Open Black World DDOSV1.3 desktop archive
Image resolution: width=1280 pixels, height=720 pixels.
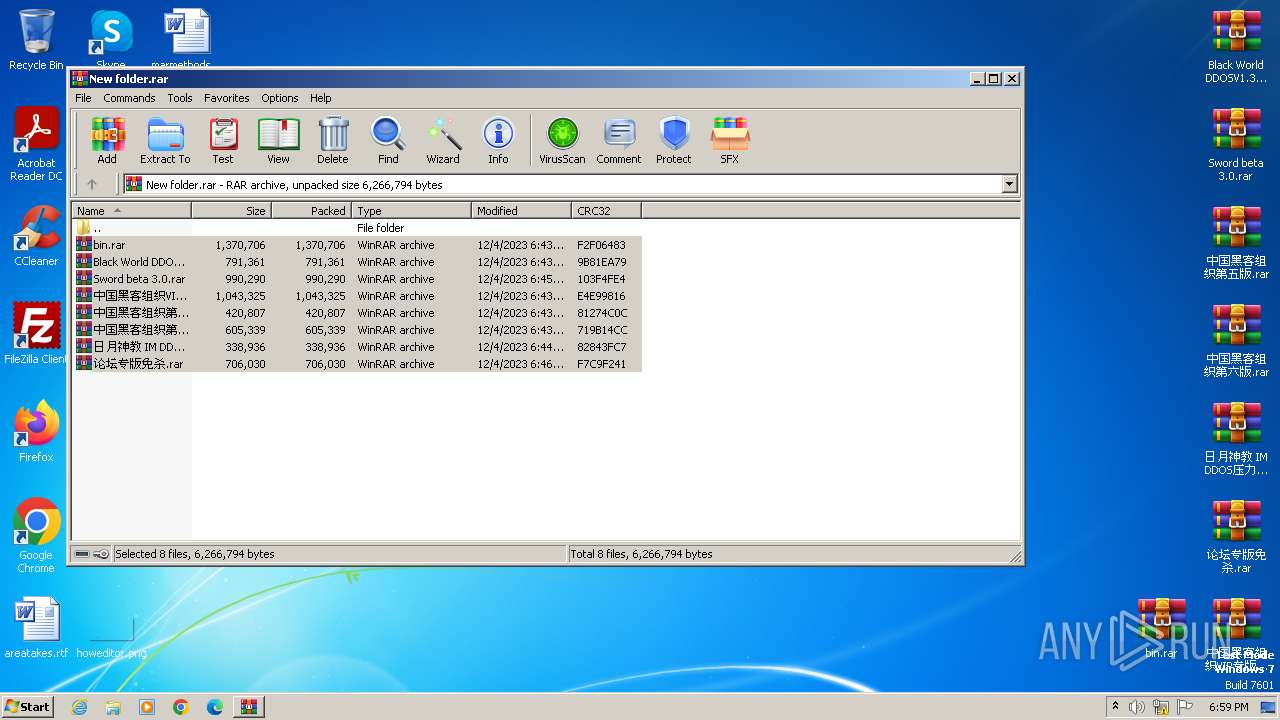1236,47
